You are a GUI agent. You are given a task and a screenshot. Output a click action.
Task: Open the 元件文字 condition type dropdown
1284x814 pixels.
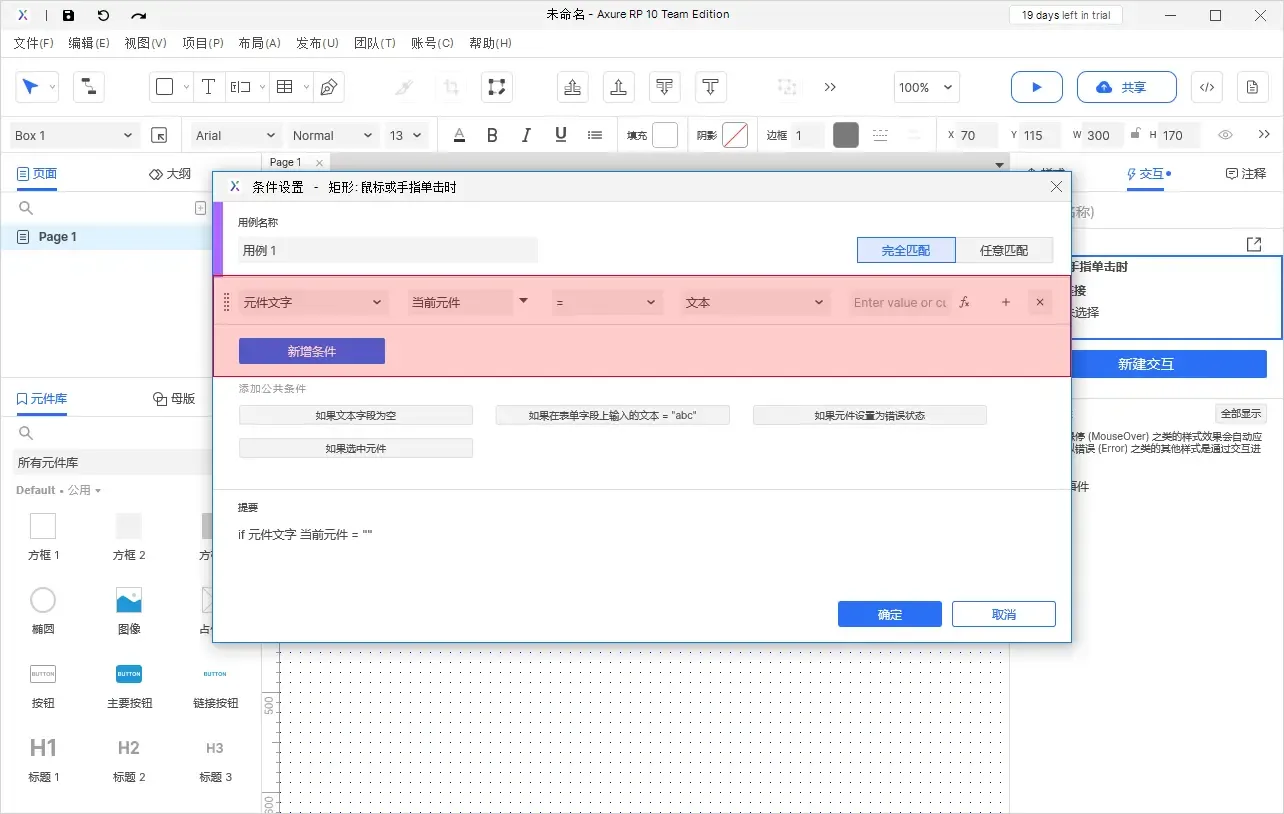click(x=313, y=301)
